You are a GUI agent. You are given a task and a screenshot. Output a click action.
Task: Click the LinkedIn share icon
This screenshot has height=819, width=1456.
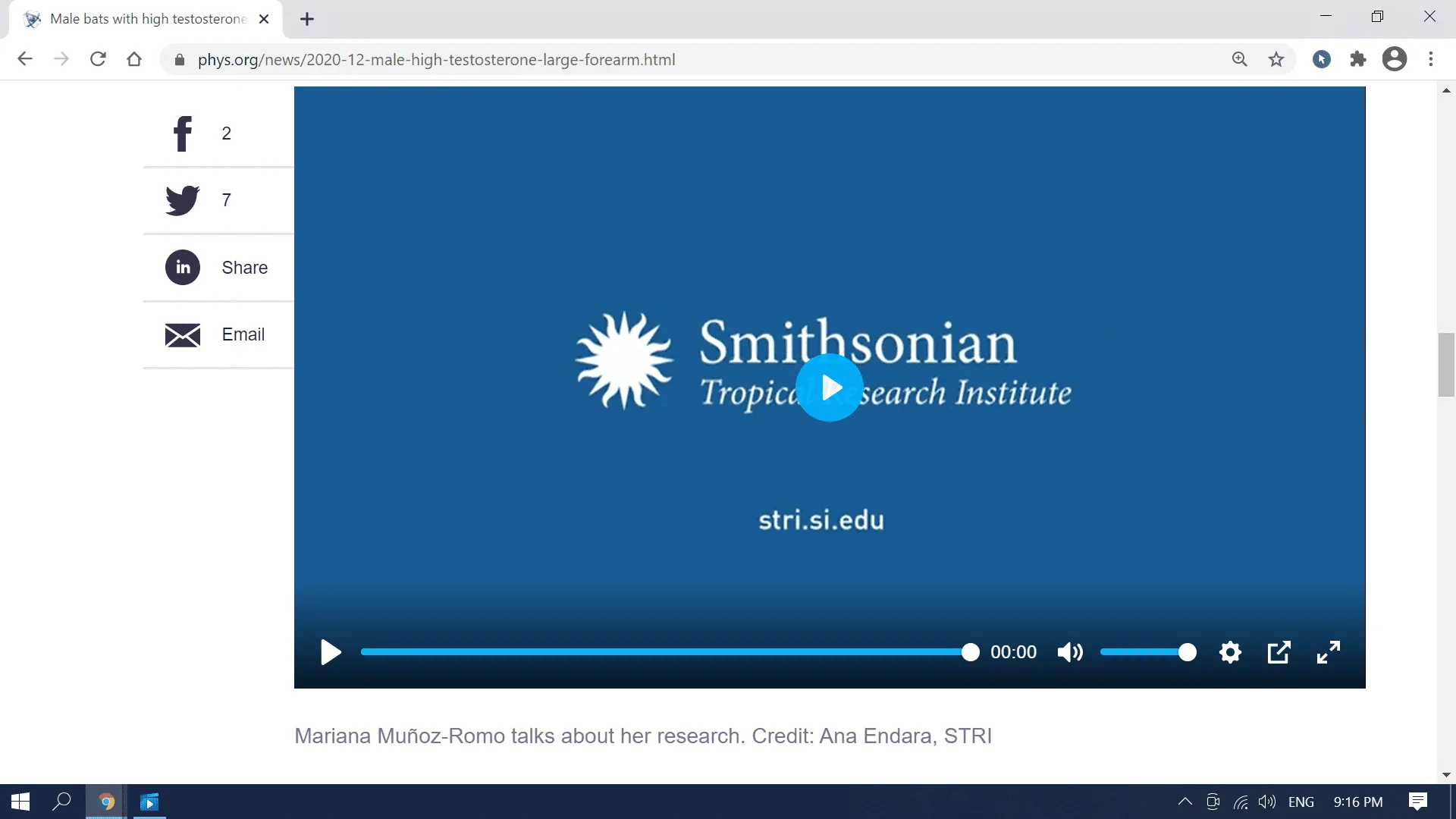183,268
